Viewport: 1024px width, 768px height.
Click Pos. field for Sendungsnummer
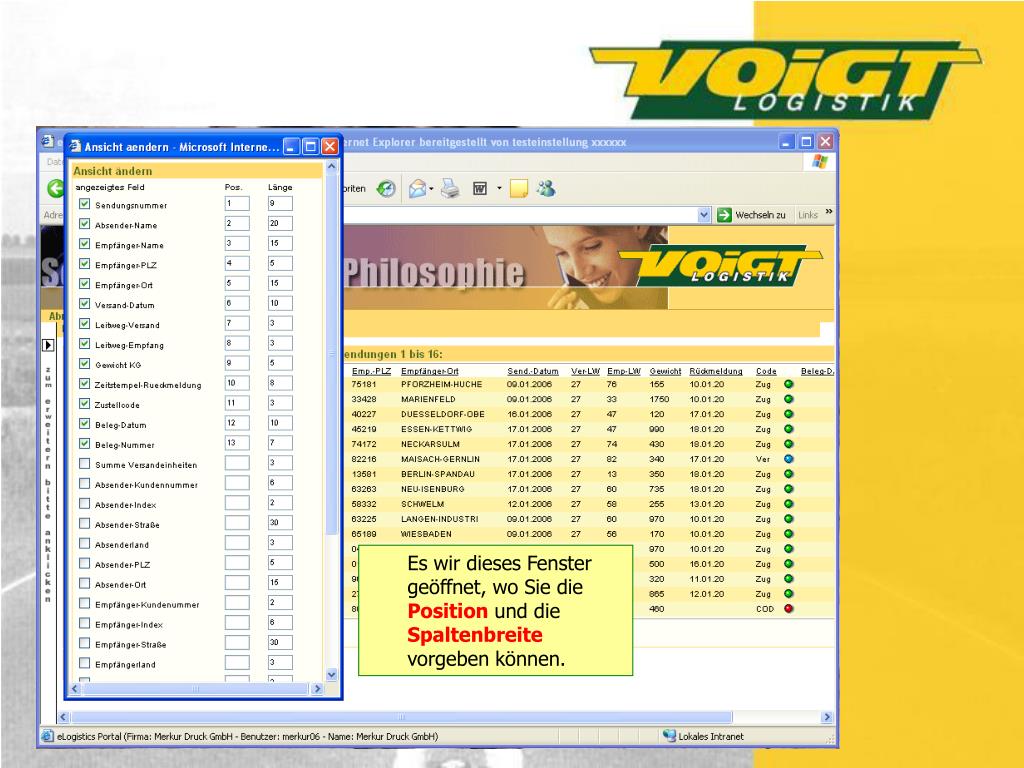pos(237,204)
